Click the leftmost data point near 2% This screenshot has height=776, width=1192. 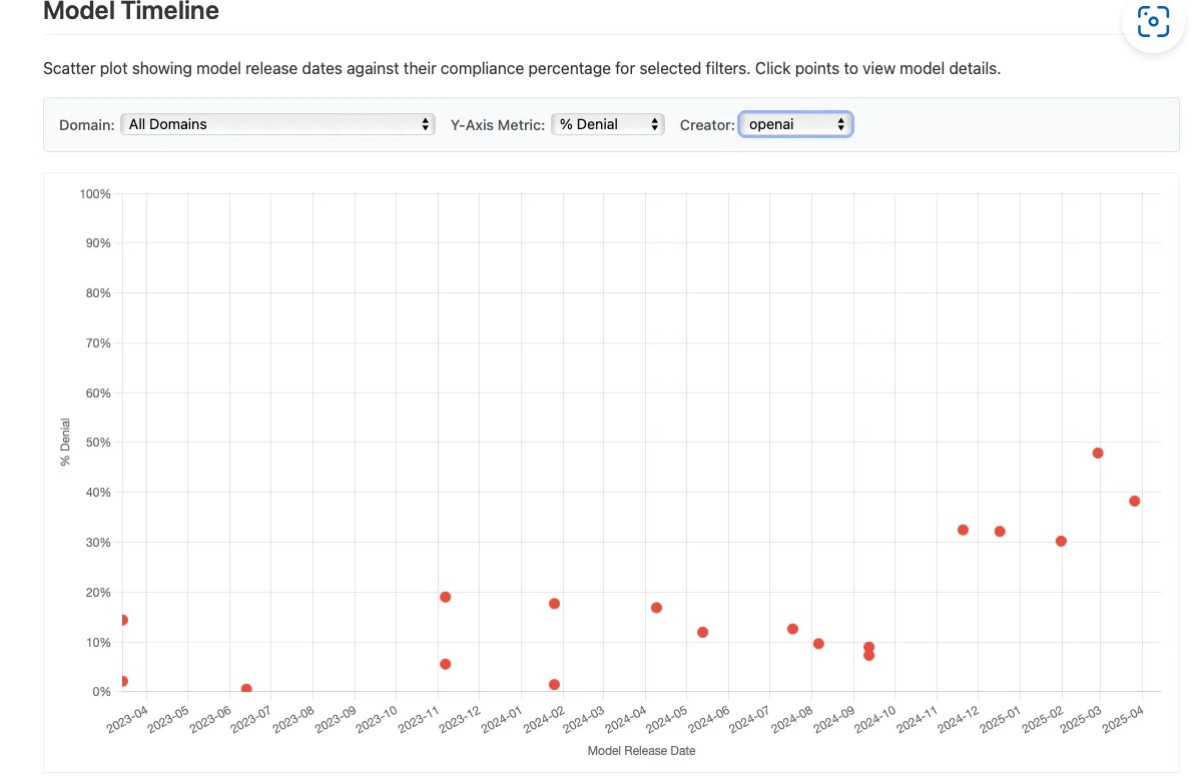(123, 681)
